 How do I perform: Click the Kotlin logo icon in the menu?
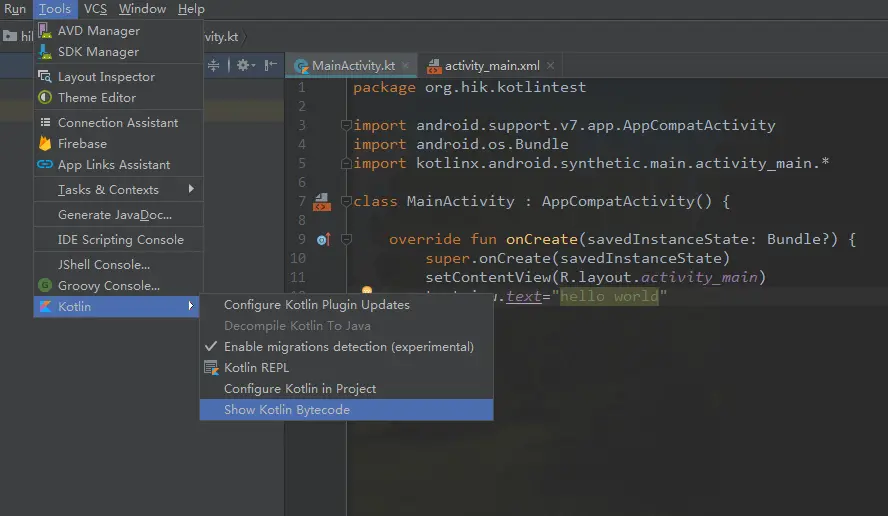click(x=45, y=306)
